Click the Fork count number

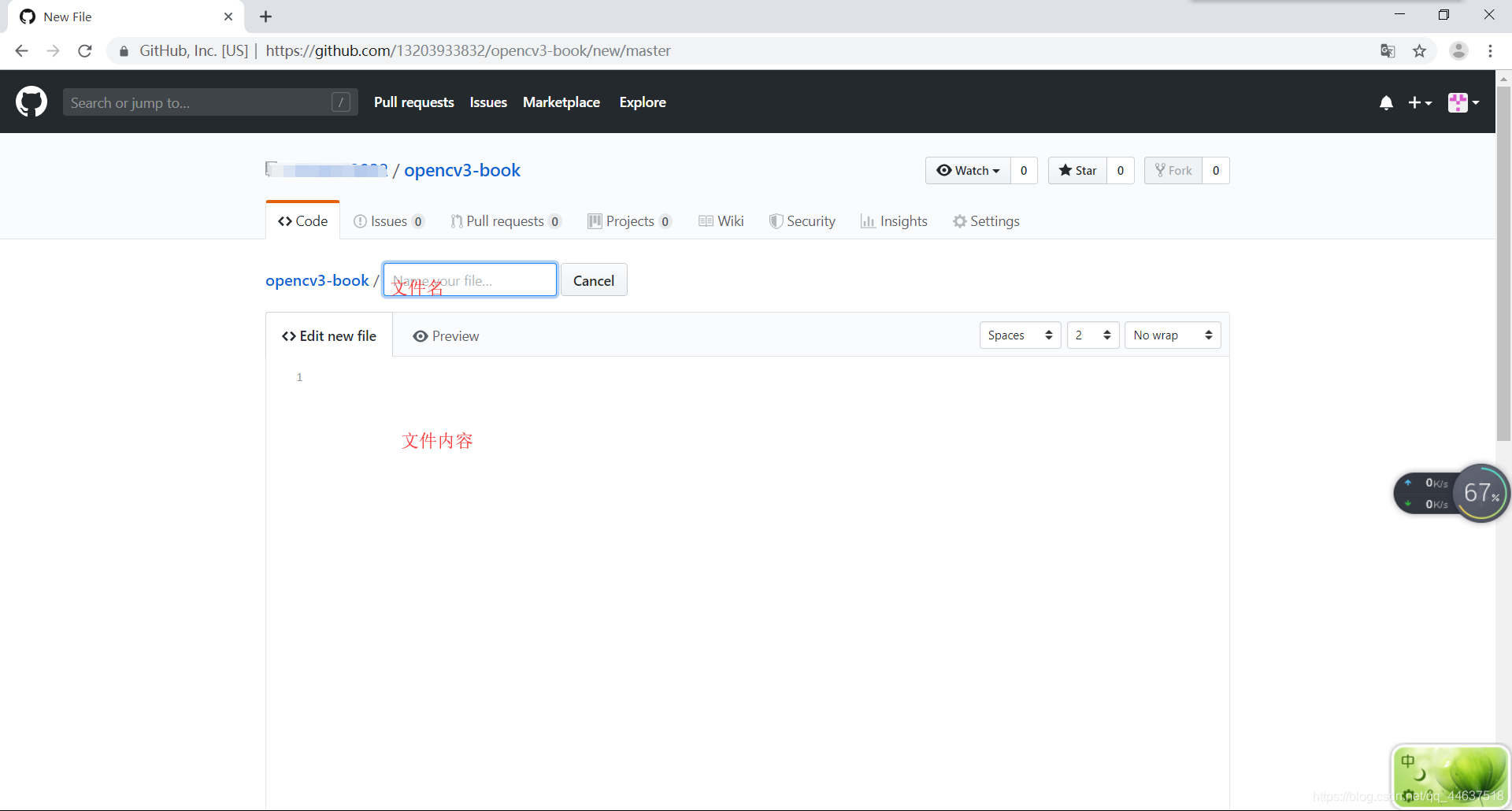tap(1216, 170)
